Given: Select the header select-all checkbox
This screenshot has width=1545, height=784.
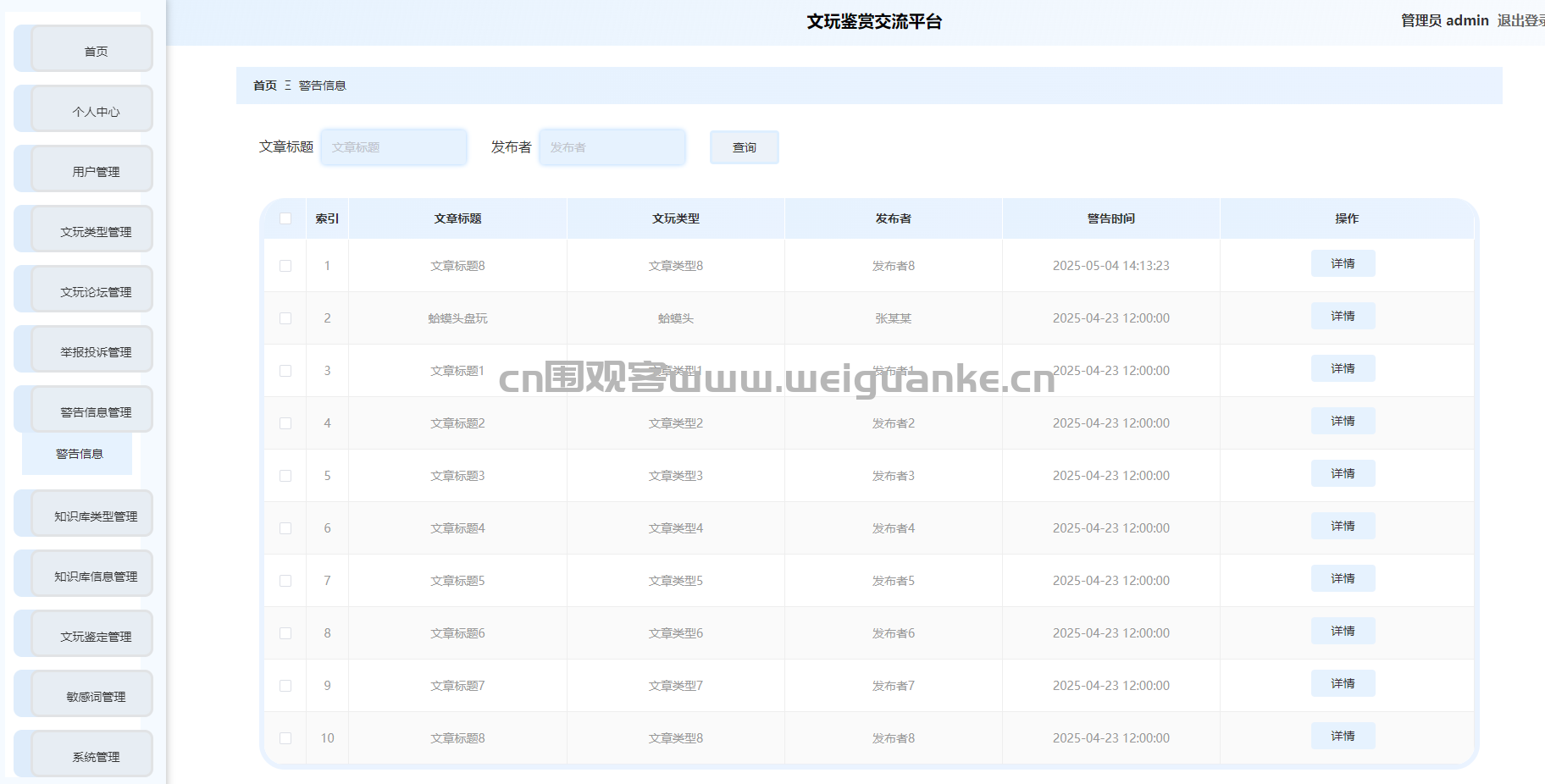Looking at the screenshot, I should (x=285, y=218).
